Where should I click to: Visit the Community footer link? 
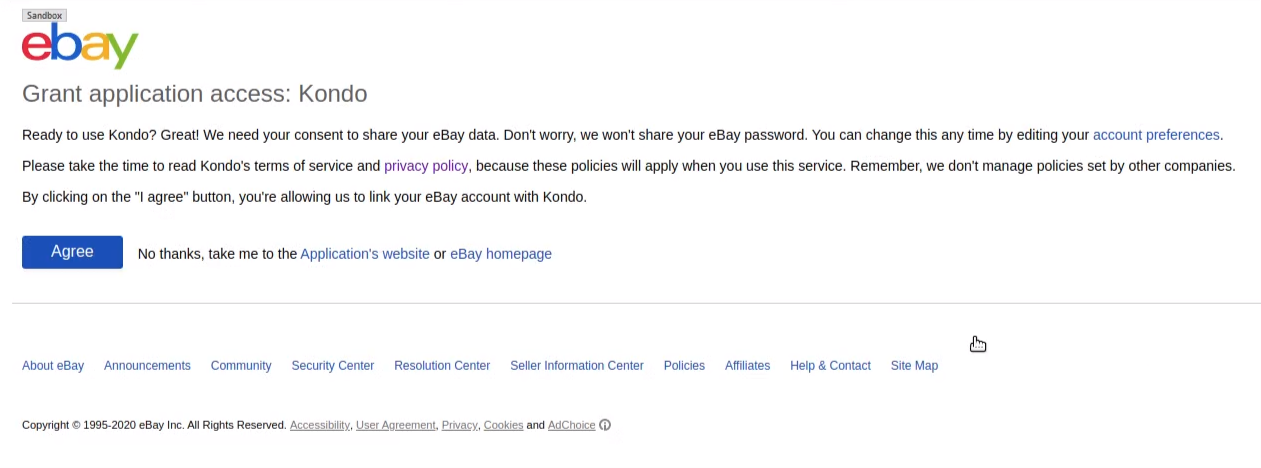click(241, 366)
